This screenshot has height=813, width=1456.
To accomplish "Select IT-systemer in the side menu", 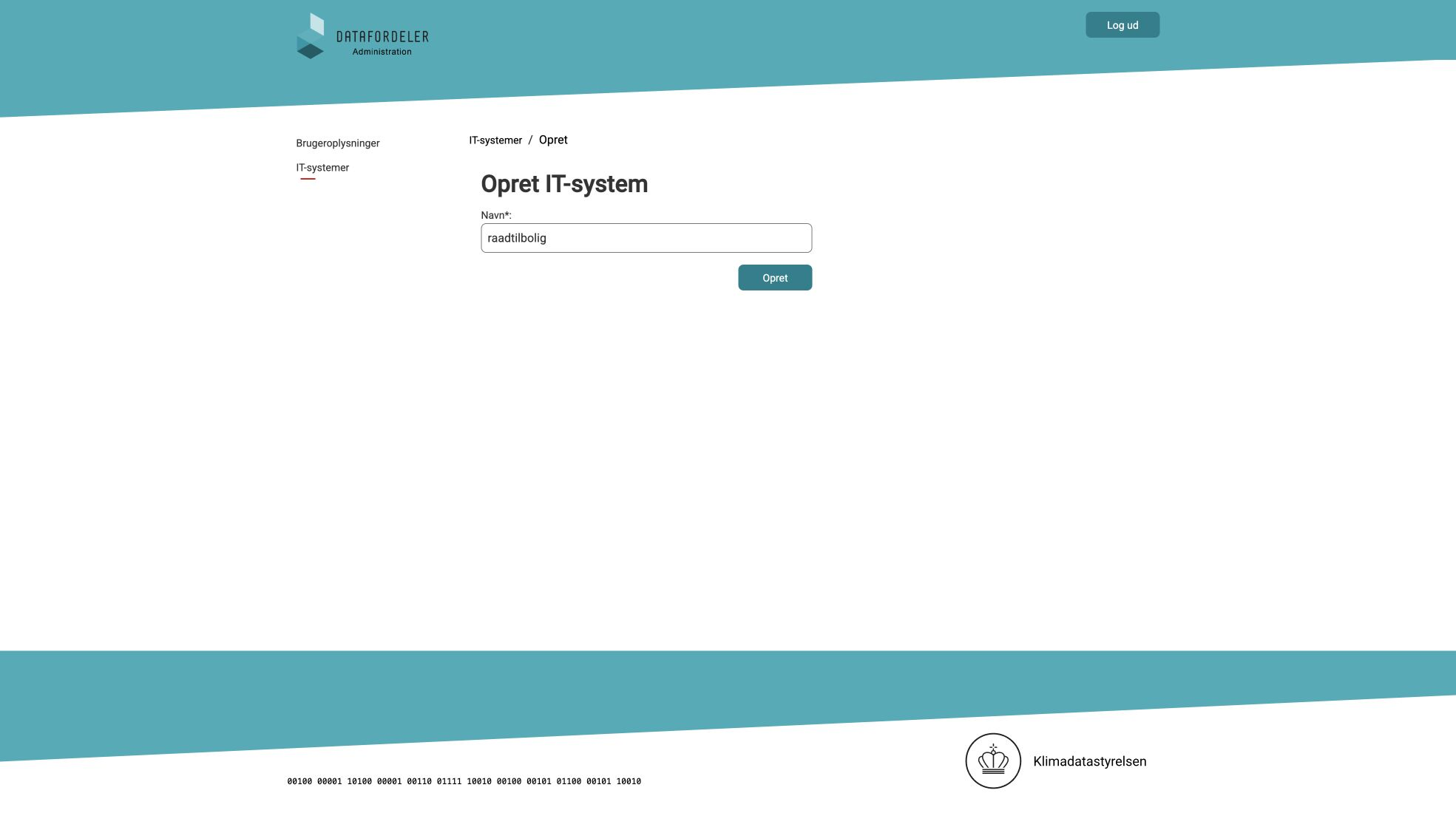I will [322, 168].
